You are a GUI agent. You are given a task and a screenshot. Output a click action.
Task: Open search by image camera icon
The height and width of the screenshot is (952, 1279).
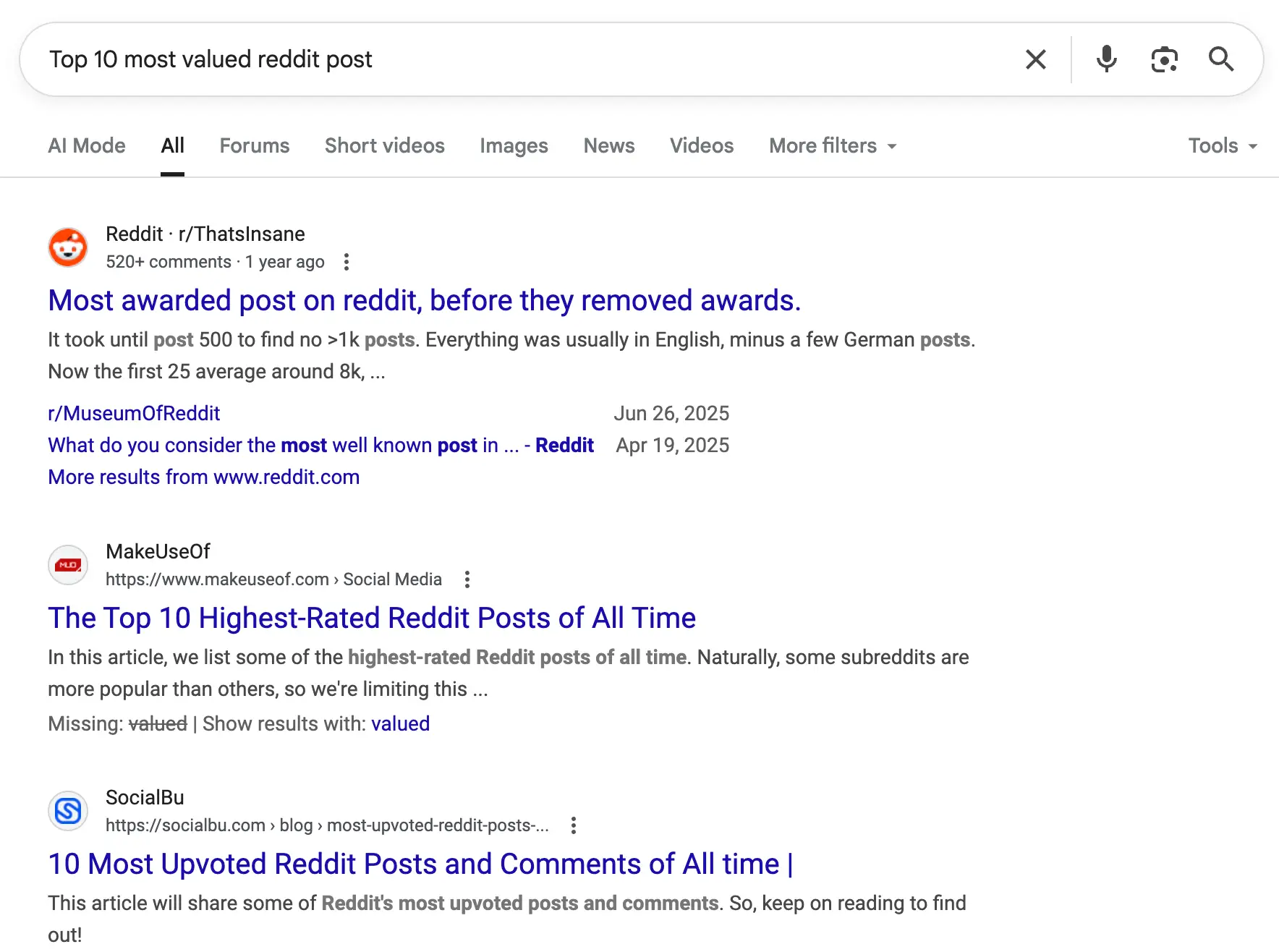(x=1164, y=59)
